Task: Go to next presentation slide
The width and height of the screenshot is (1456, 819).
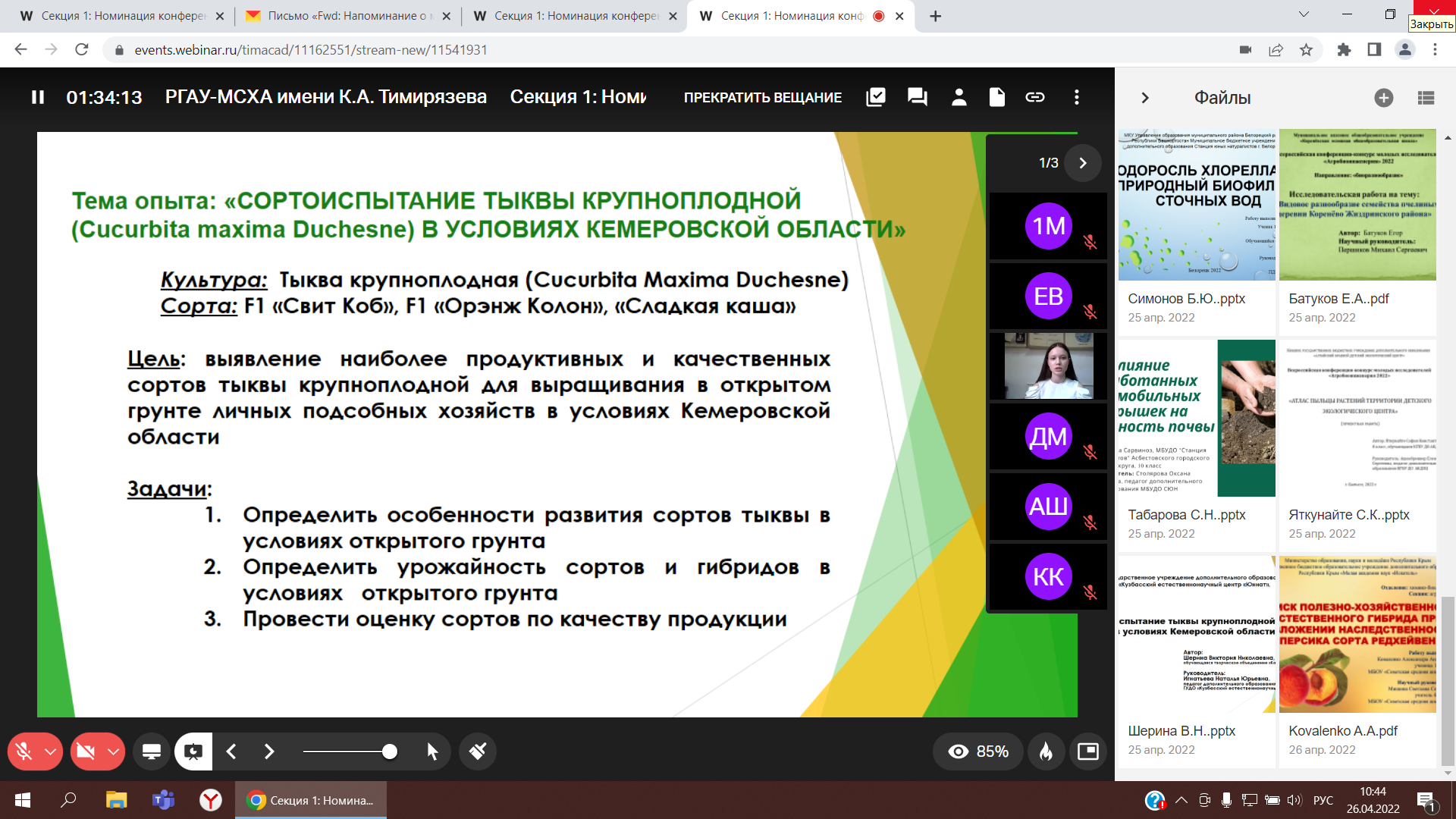Action: (x=269, y=752)
